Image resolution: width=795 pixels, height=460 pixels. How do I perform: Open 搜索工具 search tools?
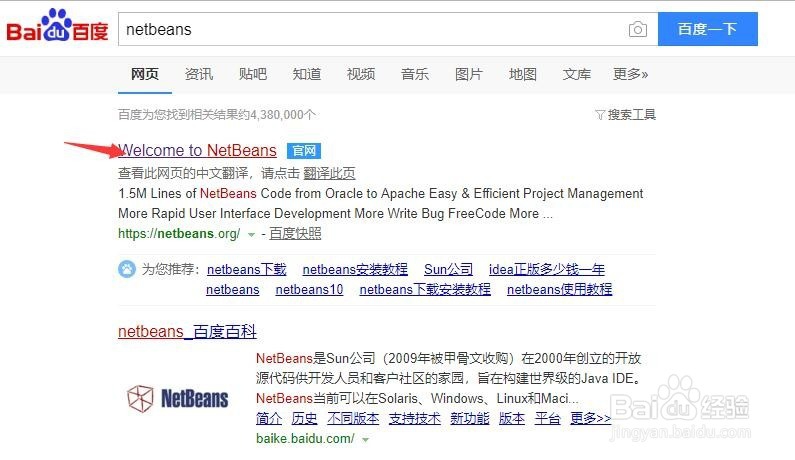(631, 115)
